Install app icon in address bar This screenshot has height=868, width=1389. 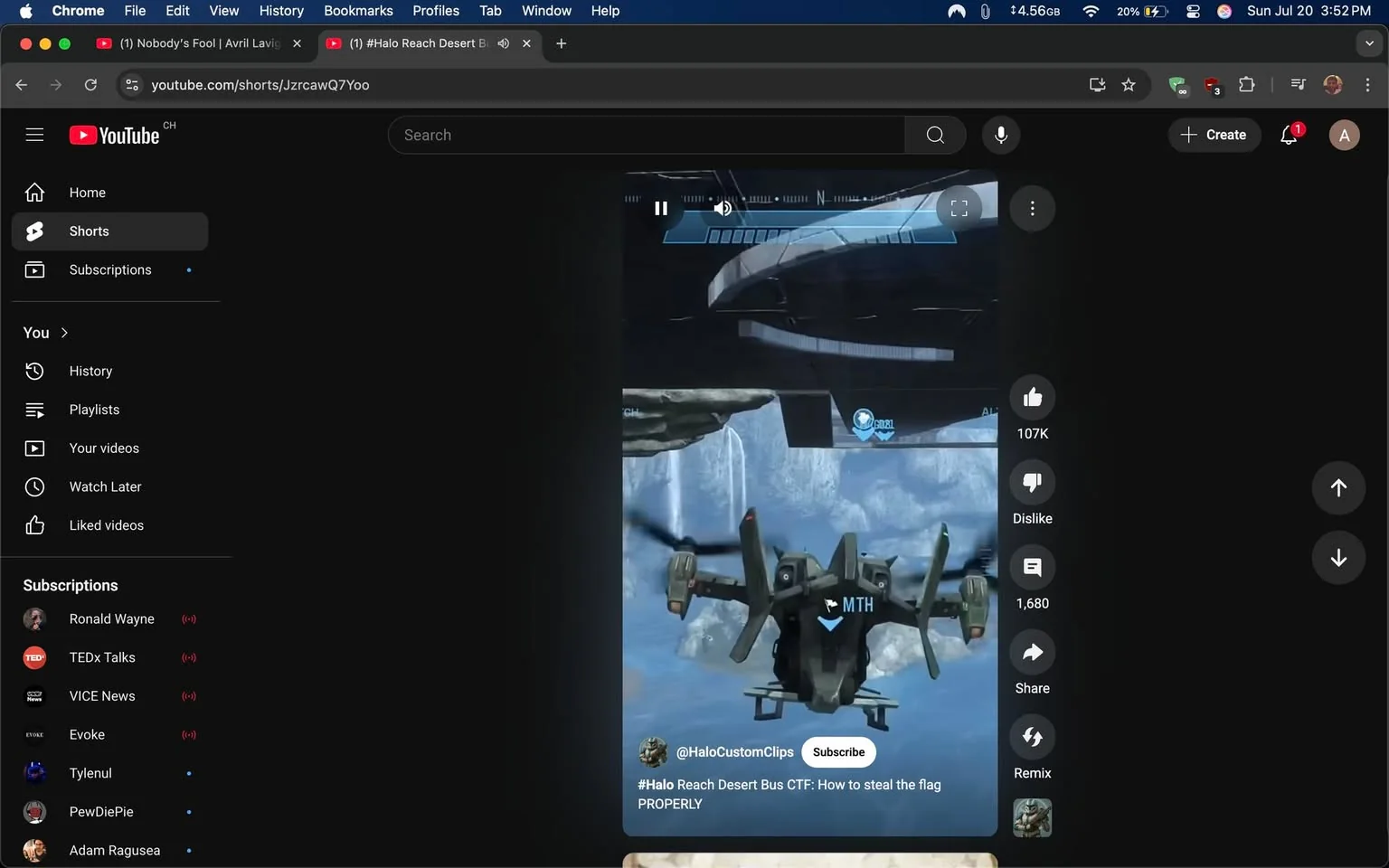pyautogui.click(x=1097, y=85)
